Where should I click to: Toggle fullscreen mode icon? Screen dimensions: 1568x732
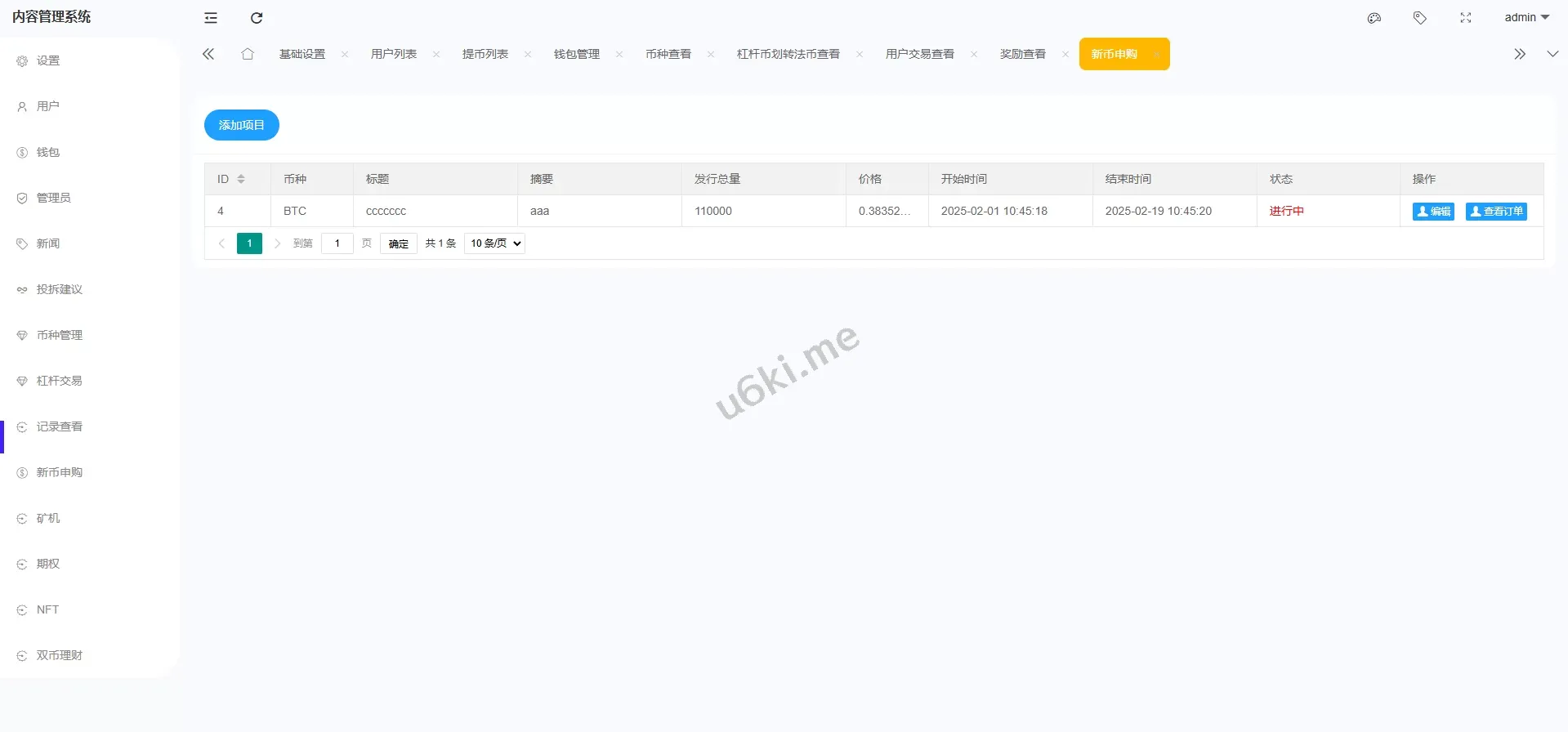pos(1466,18)
